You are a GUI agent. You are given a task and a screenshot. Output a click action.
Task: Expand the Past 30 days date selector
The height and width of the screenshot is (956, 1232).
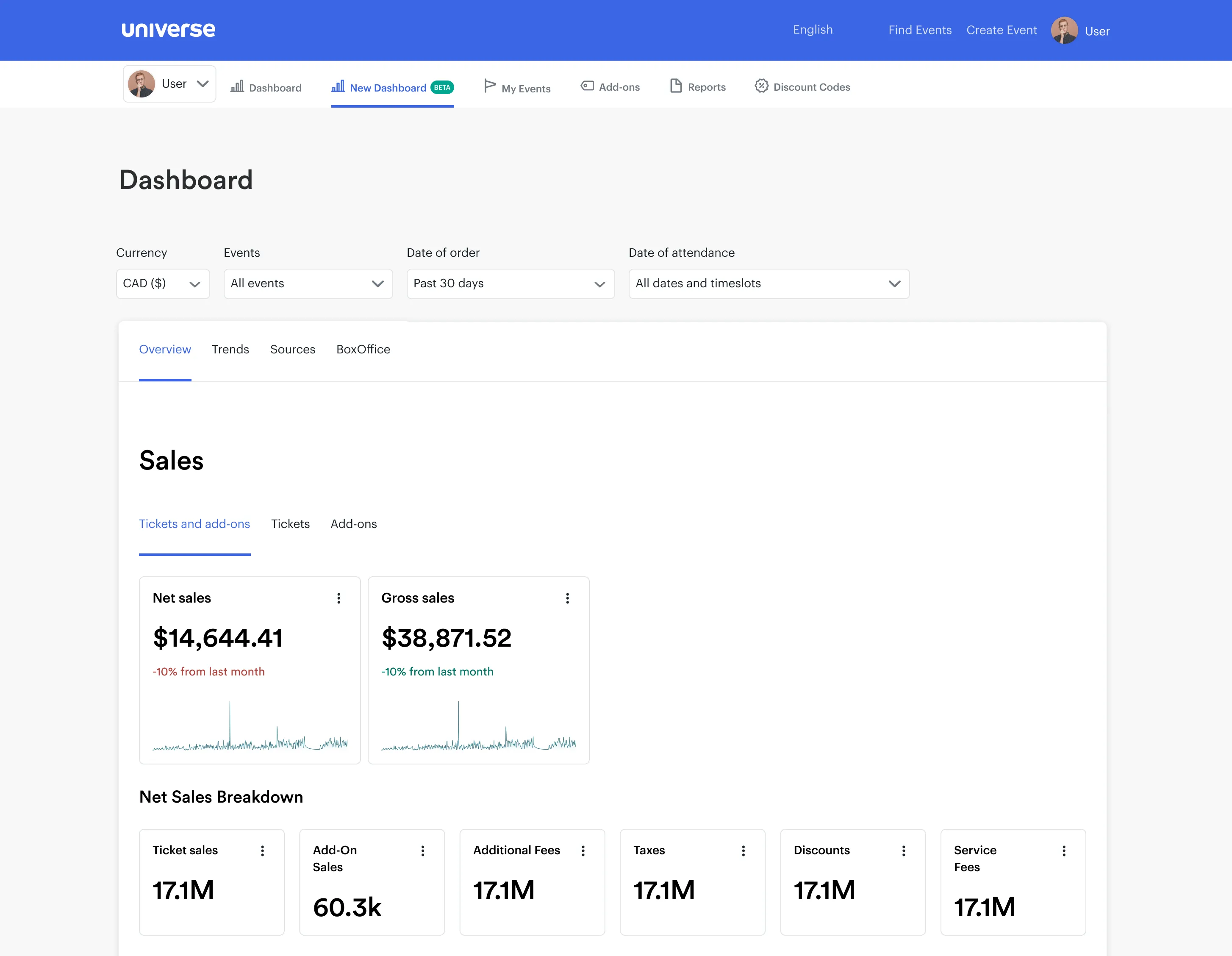coord(510,284)
